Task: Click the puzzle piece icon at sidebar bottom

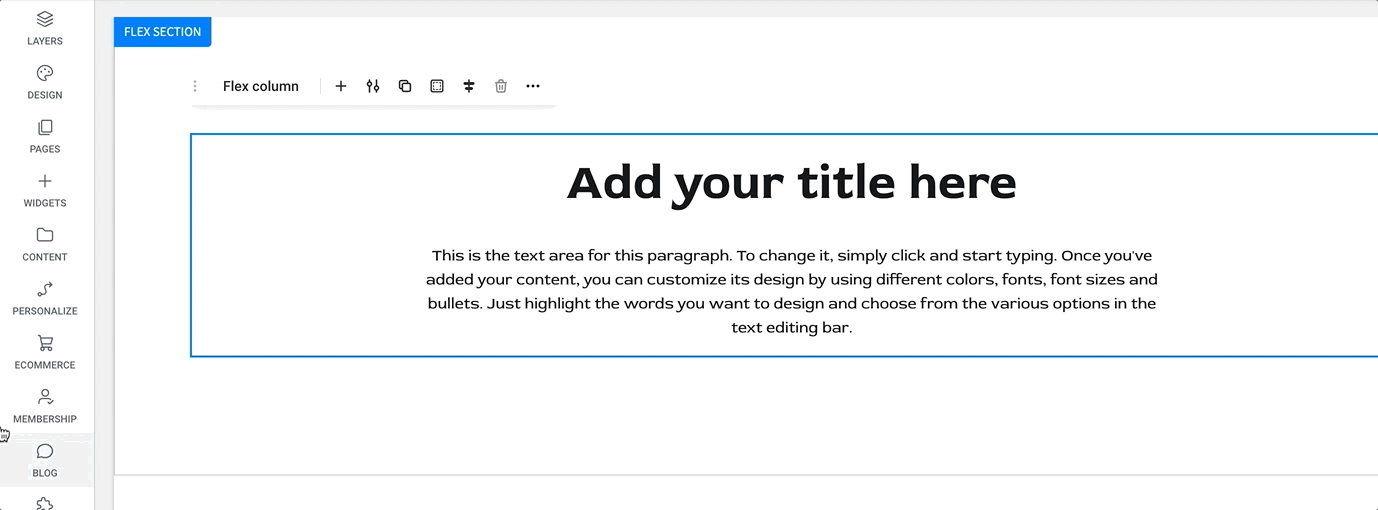Action: [x=44, y=503]
